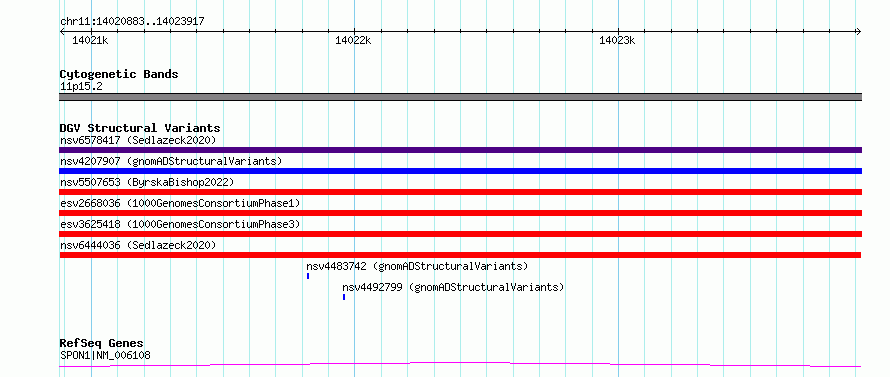Click the 14023k ruler tick label
Screen dimensions: 890x377
point(617,40)
